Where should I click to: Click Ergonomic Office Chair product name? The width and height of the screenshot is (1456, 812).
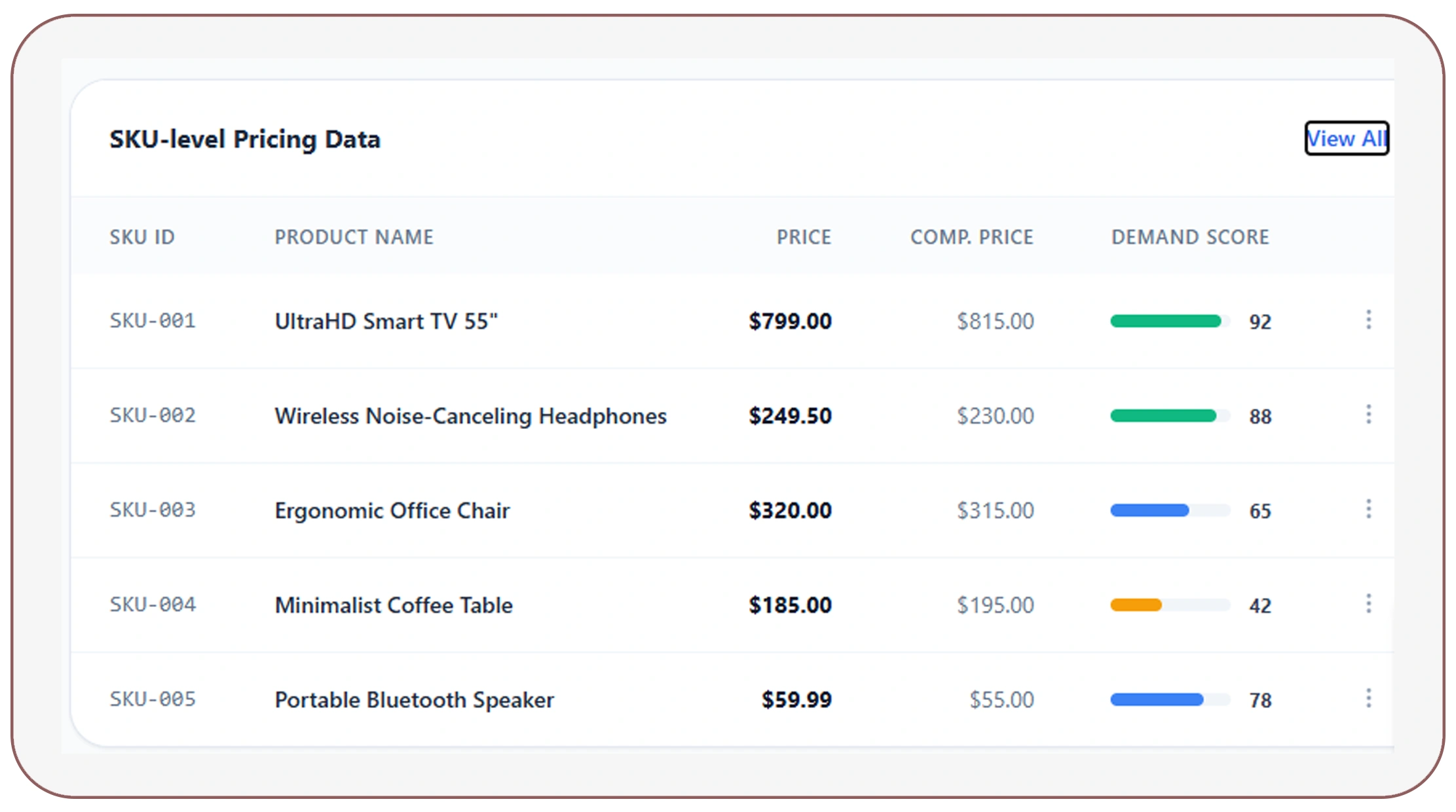(392, 511)
